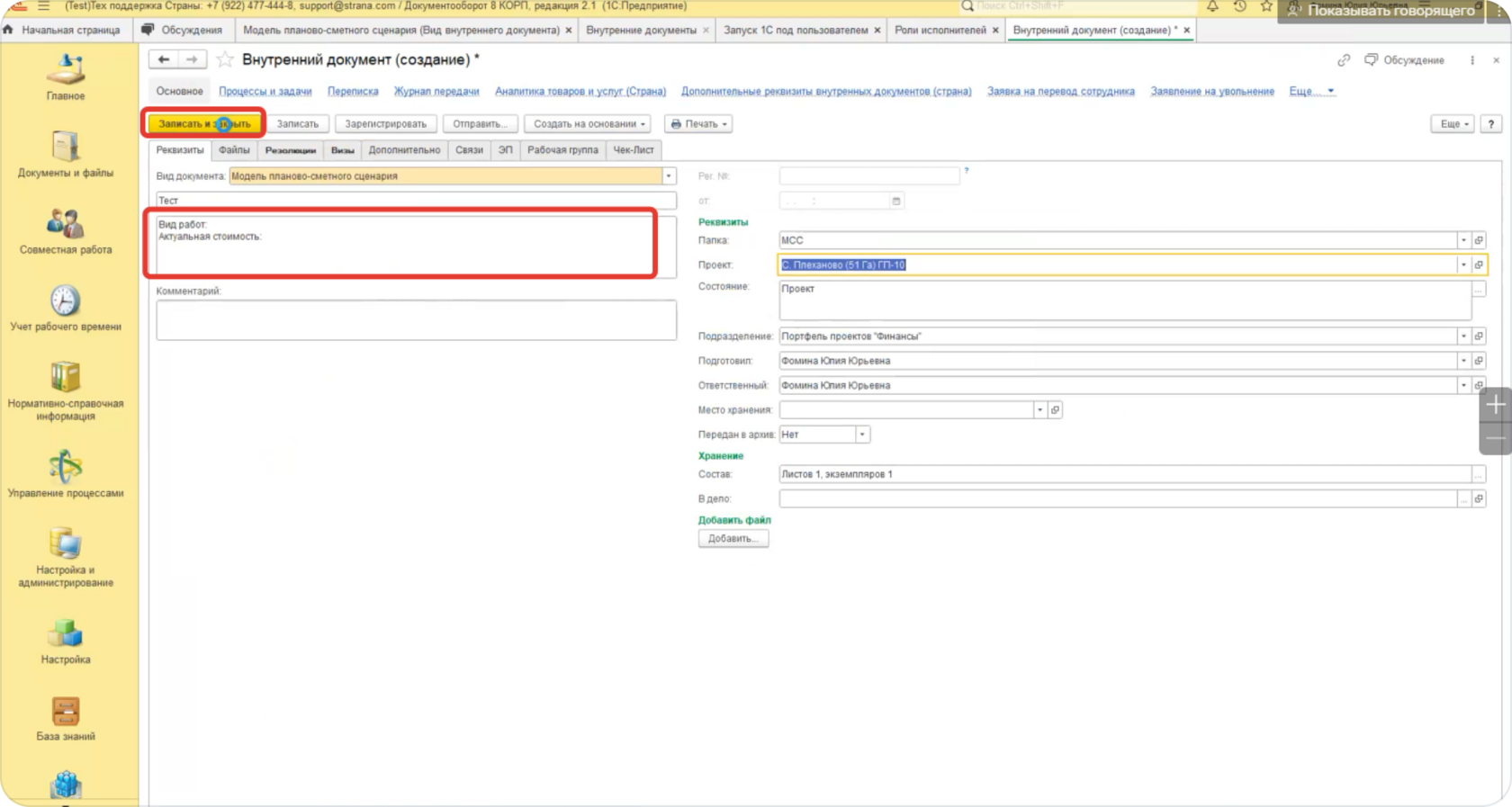This screenshot has width=1512, height=807.
Task: Switch to the Дополнительно tab
Action: (x=404, y=150)
